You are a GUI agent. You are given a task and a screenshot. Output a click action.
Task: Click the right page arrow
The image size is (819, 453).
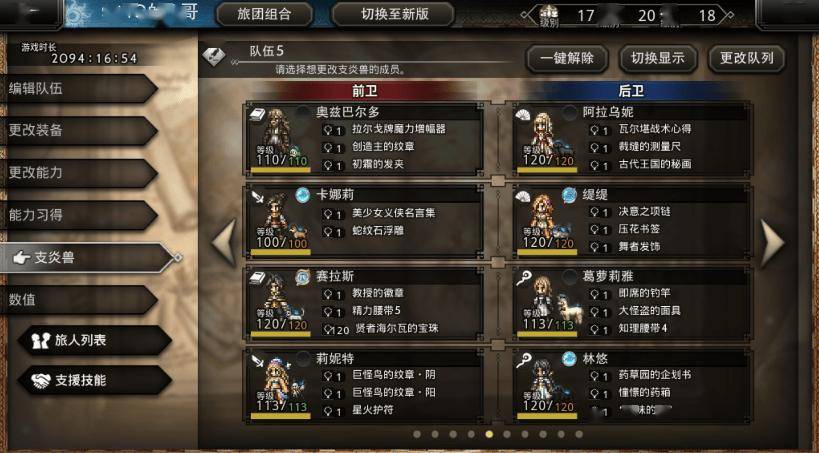tap(773, 242)
